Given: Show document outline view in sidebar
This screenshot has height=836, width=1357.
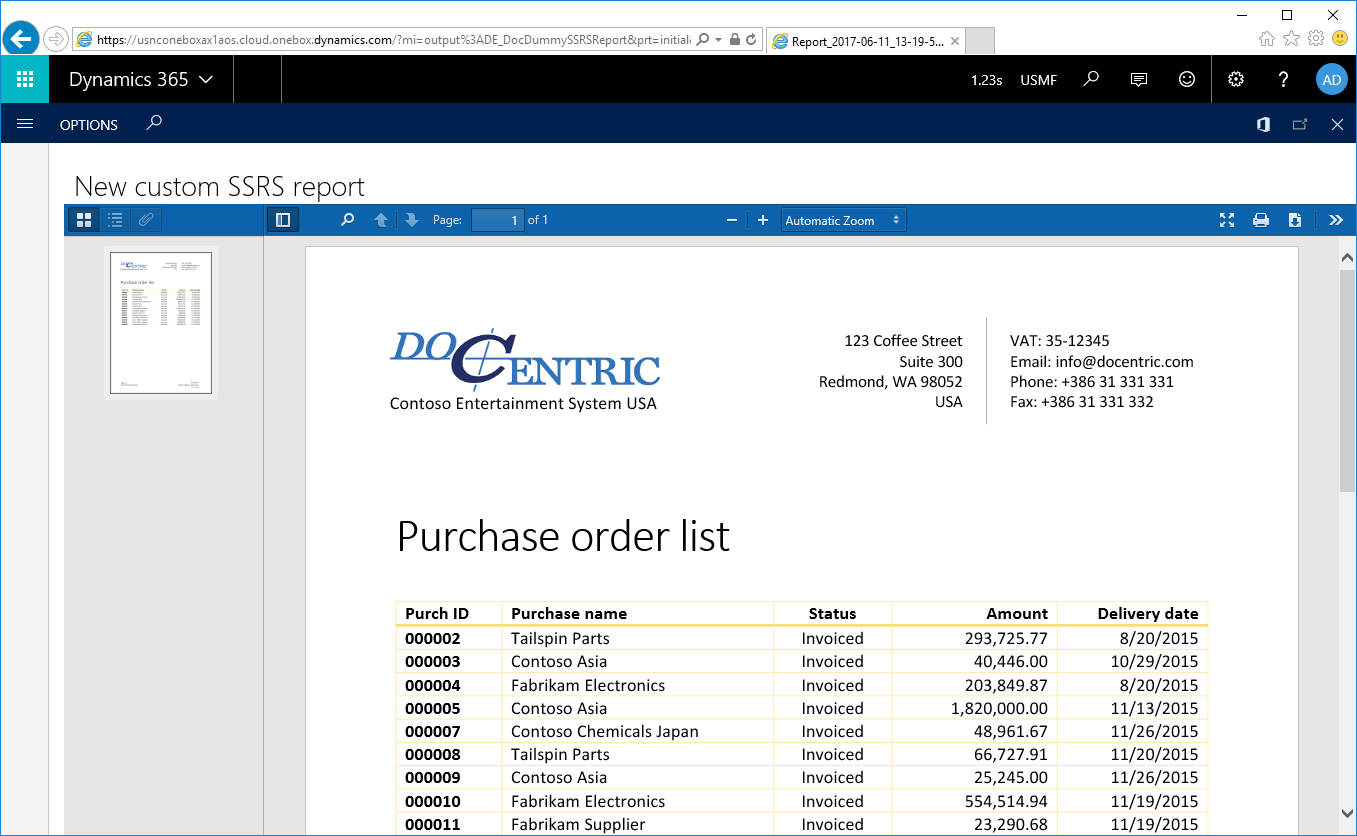Looking at the screenshot, I should click(x=115, y=220).
